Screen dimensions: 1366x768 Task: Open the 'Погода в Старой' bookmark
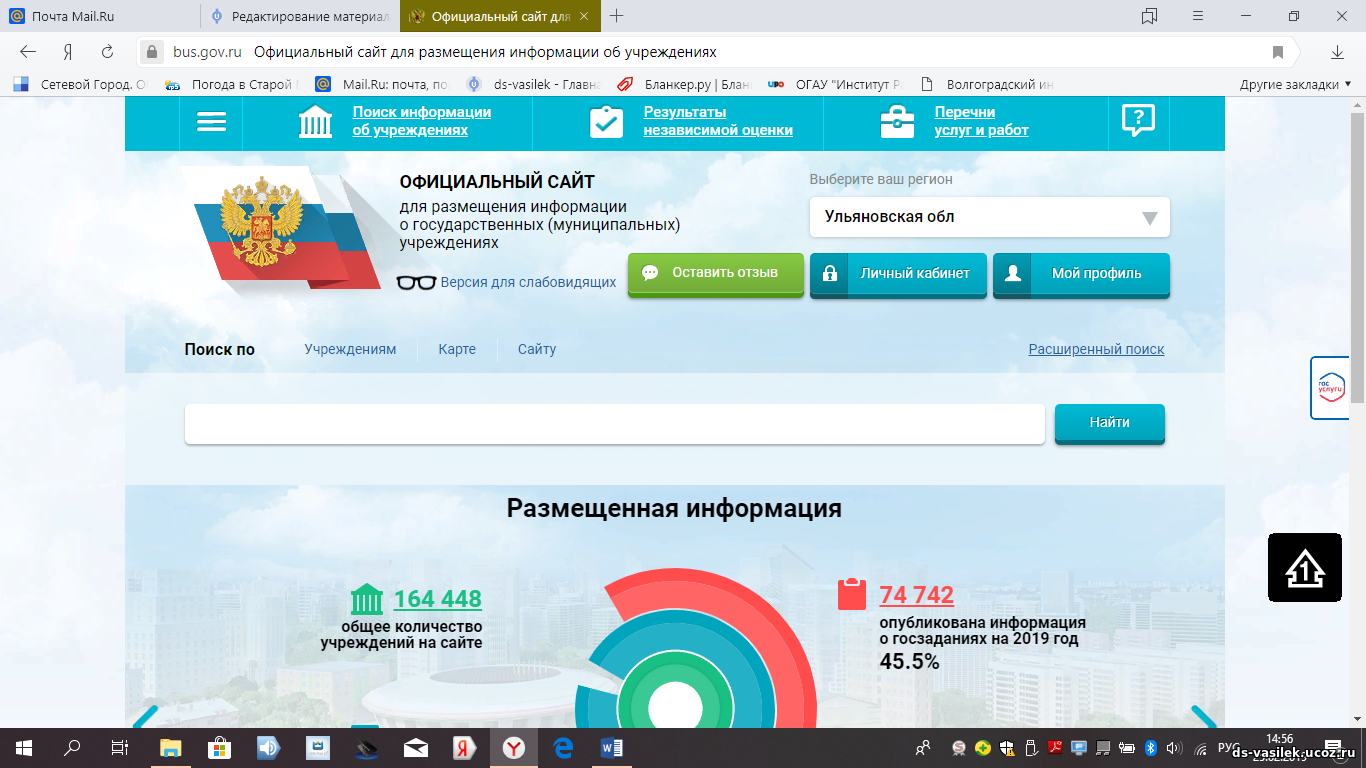coord(232,85)
